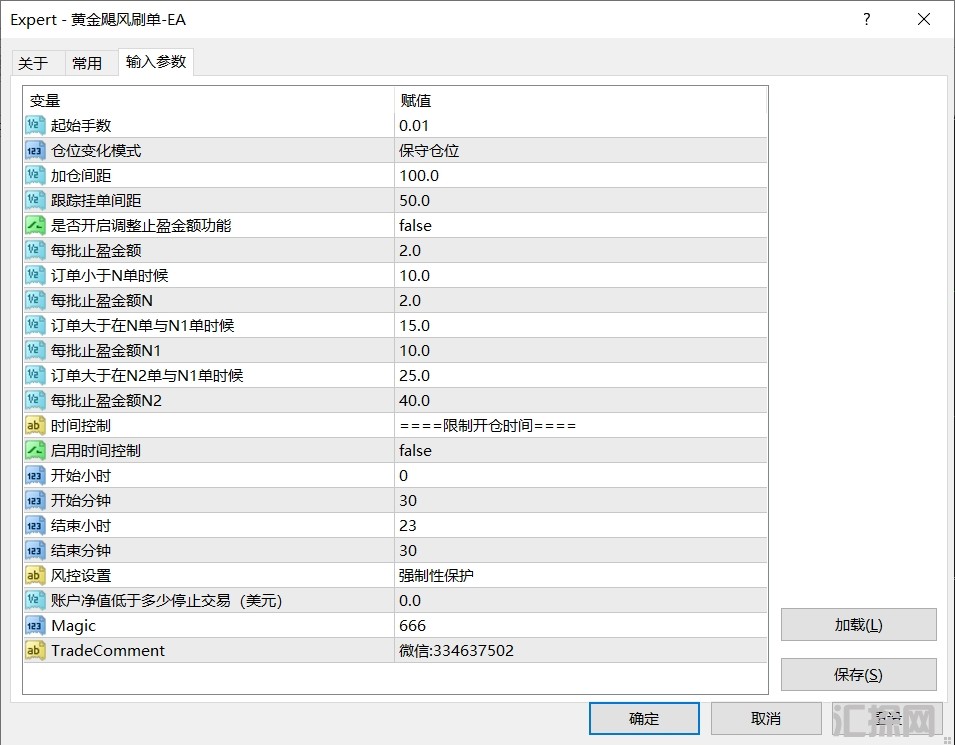The width and height of the screenshot is (955, 745).
Task: Click the help question mark in title bar
Action: 867,19
